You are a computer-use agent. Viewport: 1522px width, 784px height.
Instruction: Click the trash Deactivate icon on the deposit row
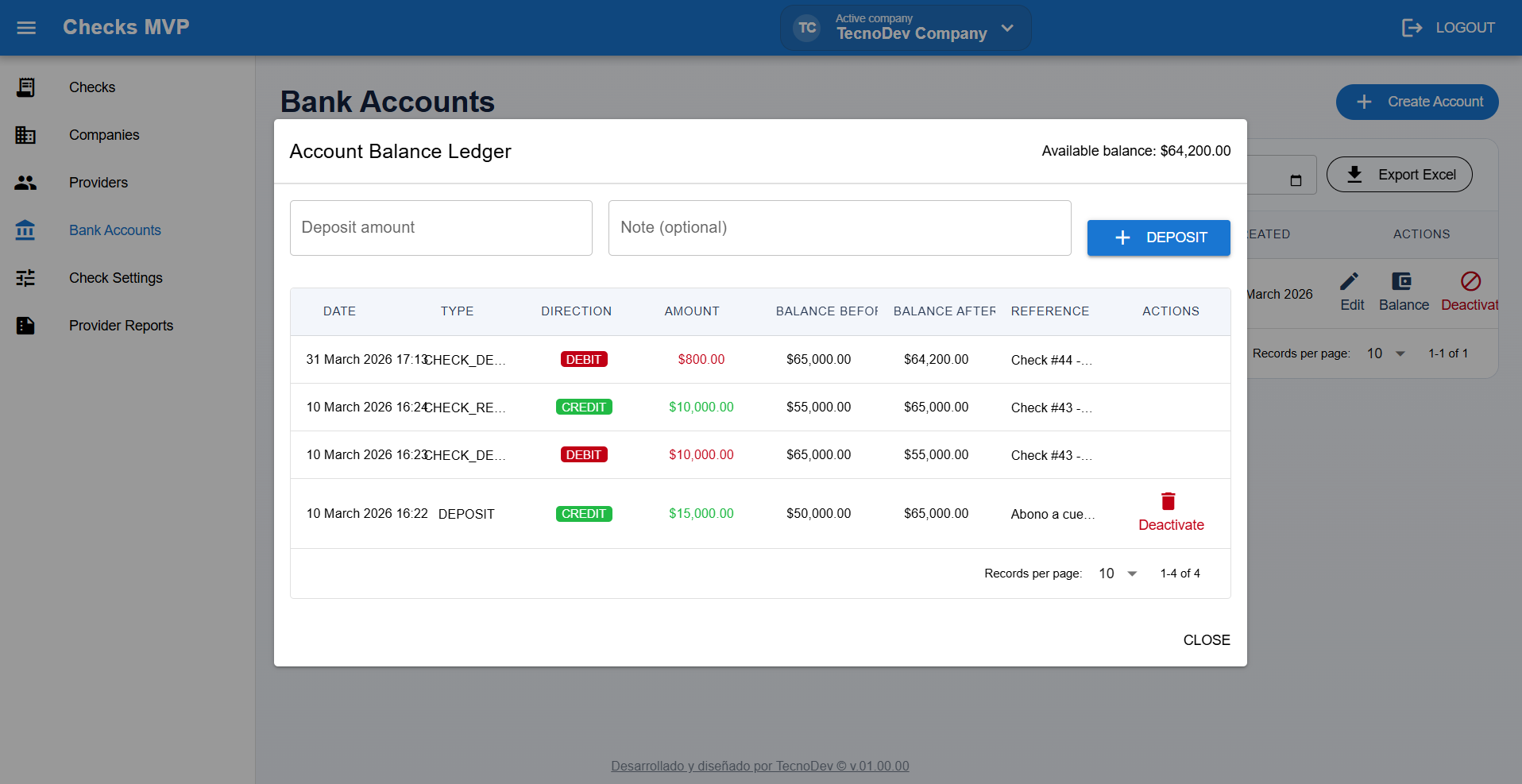(1168, 501)
